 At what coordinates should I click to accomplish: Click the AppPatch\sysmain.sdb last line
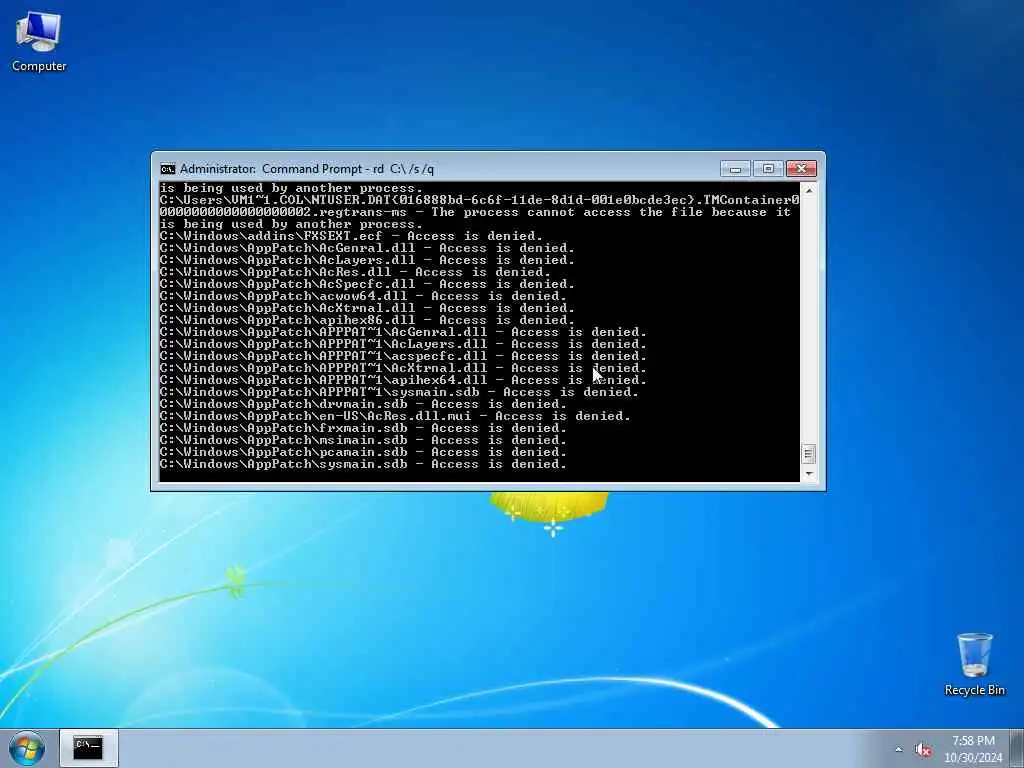pos(363,464)
